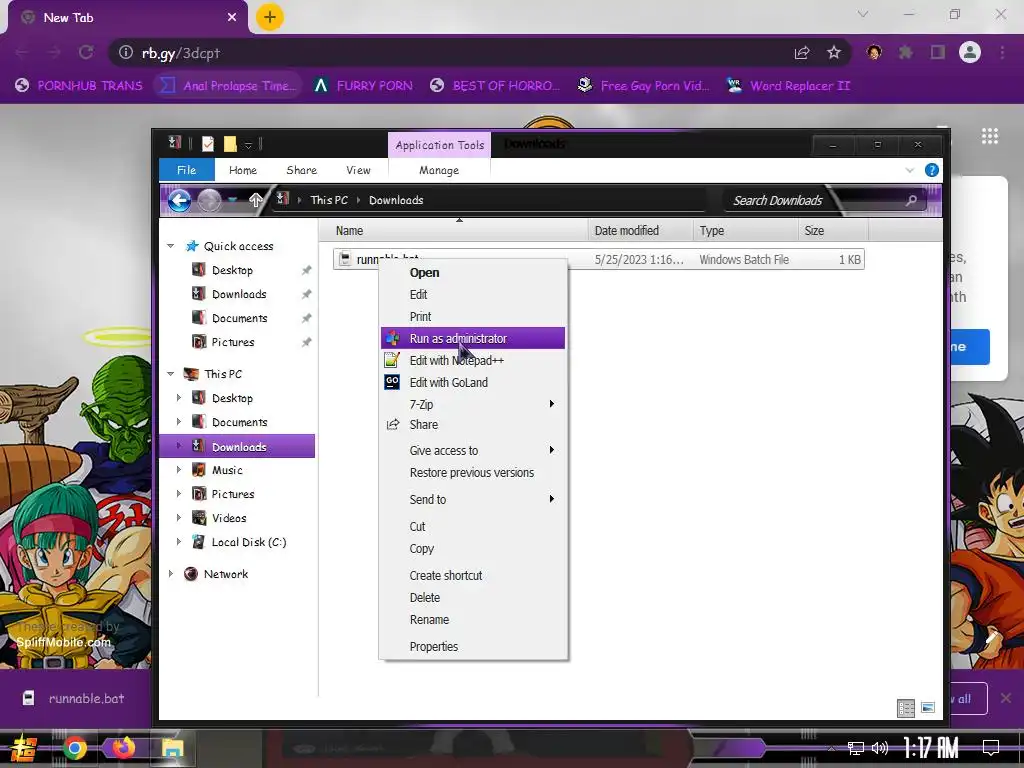Screen dimensions: 1024x768
Task: Sort by Type column header
Action: 746,231
